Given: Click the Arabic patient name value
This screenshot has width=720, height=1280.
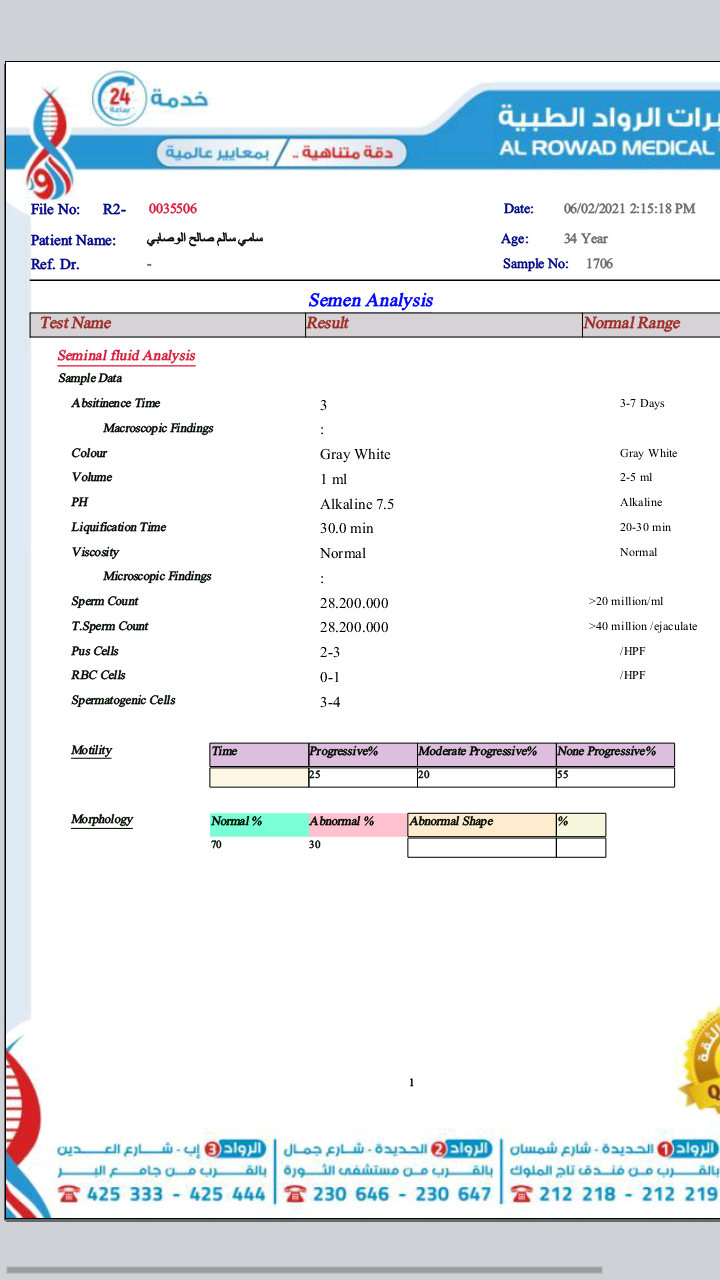Looking at the screenshot, I should (205, 239).
